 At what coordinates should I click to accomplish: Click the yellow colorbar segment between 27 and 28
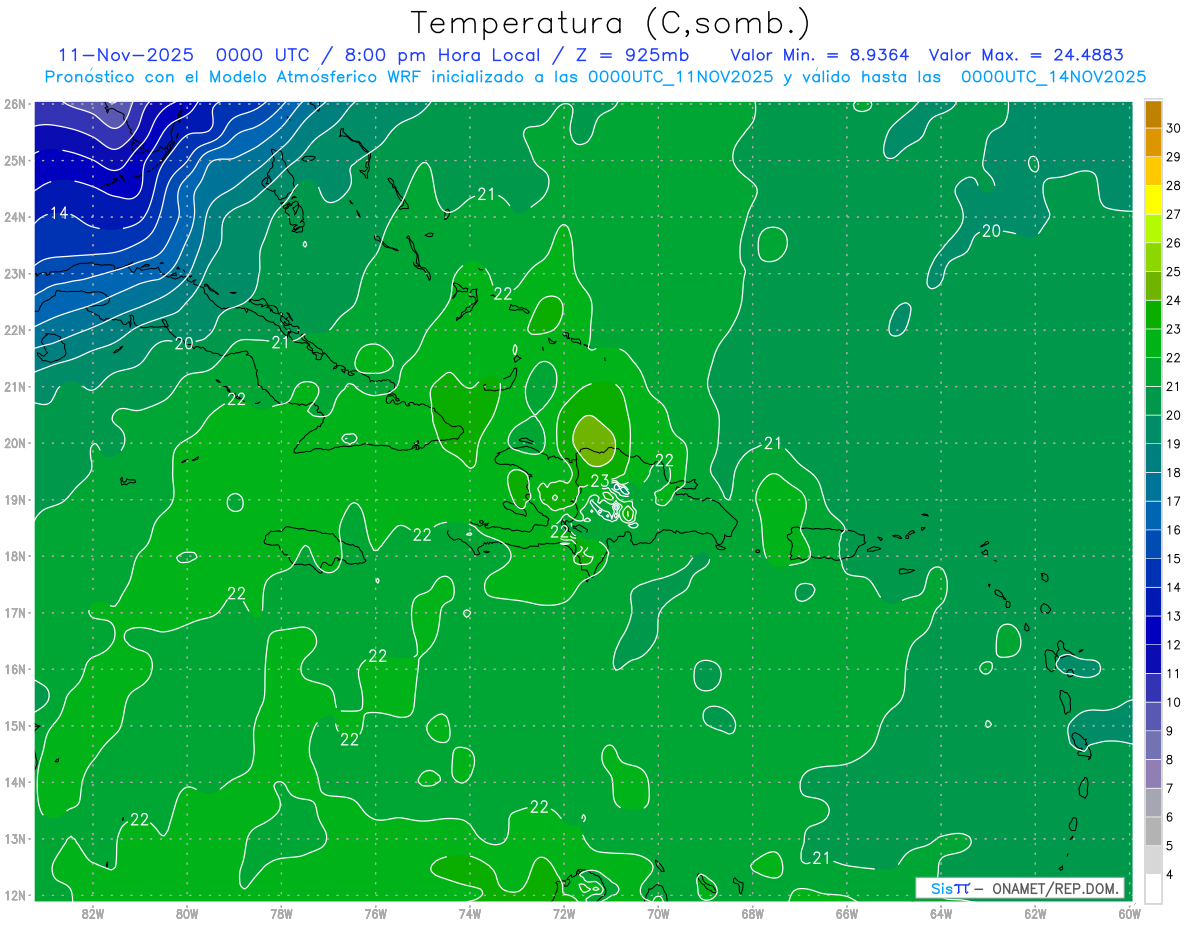[x=1153, y=200]
